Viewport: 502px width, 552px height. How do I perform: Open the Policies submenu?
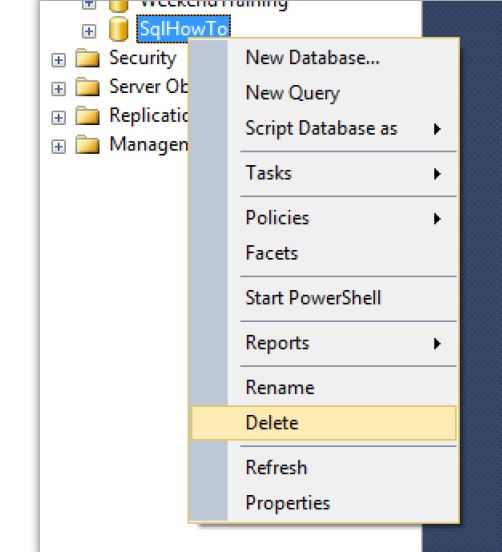[324, 218]
